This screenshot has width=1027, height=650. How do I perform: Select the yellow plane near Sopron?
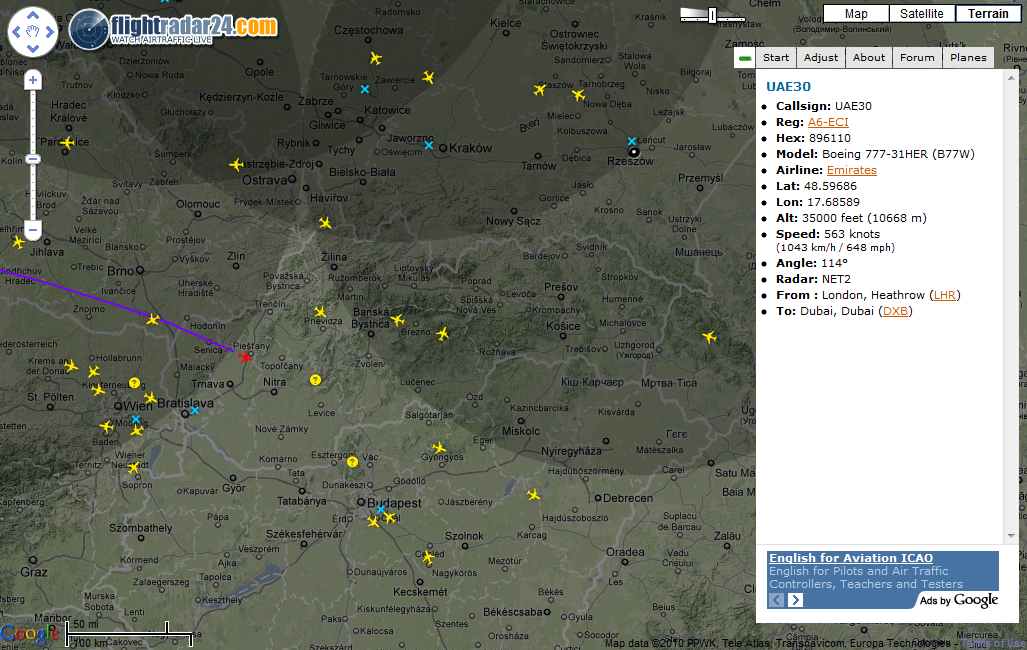point(134,468)
